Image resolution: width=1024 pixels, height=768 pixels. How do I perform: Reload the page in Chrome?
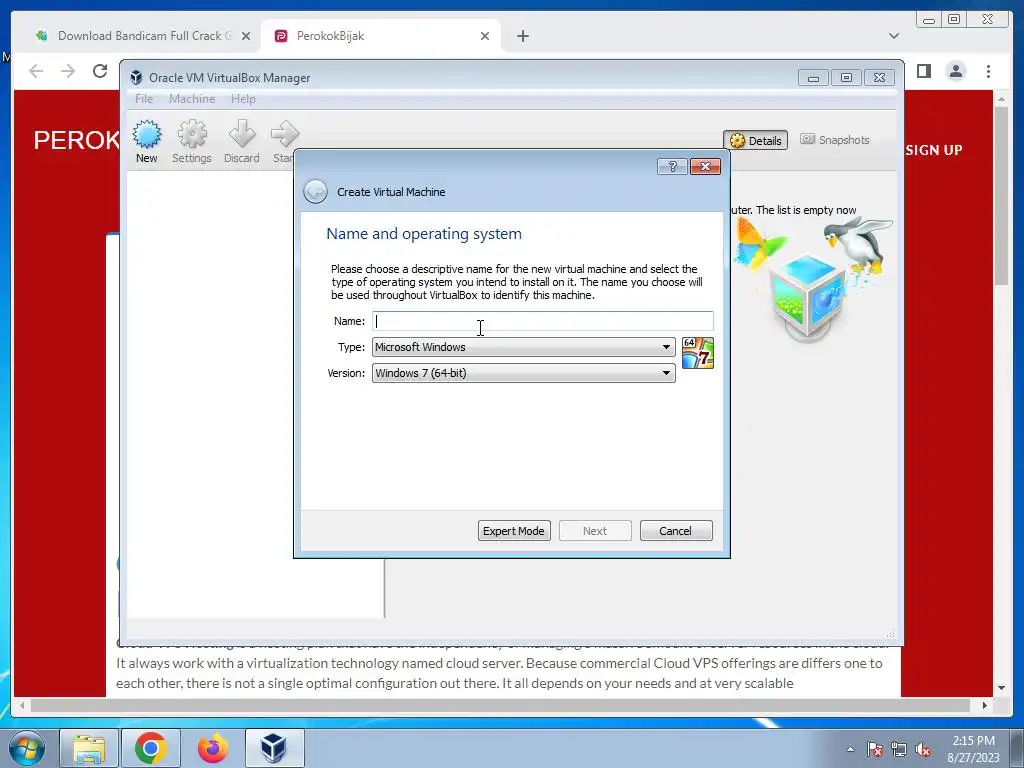pyautogui.click(x=100, y=71)
